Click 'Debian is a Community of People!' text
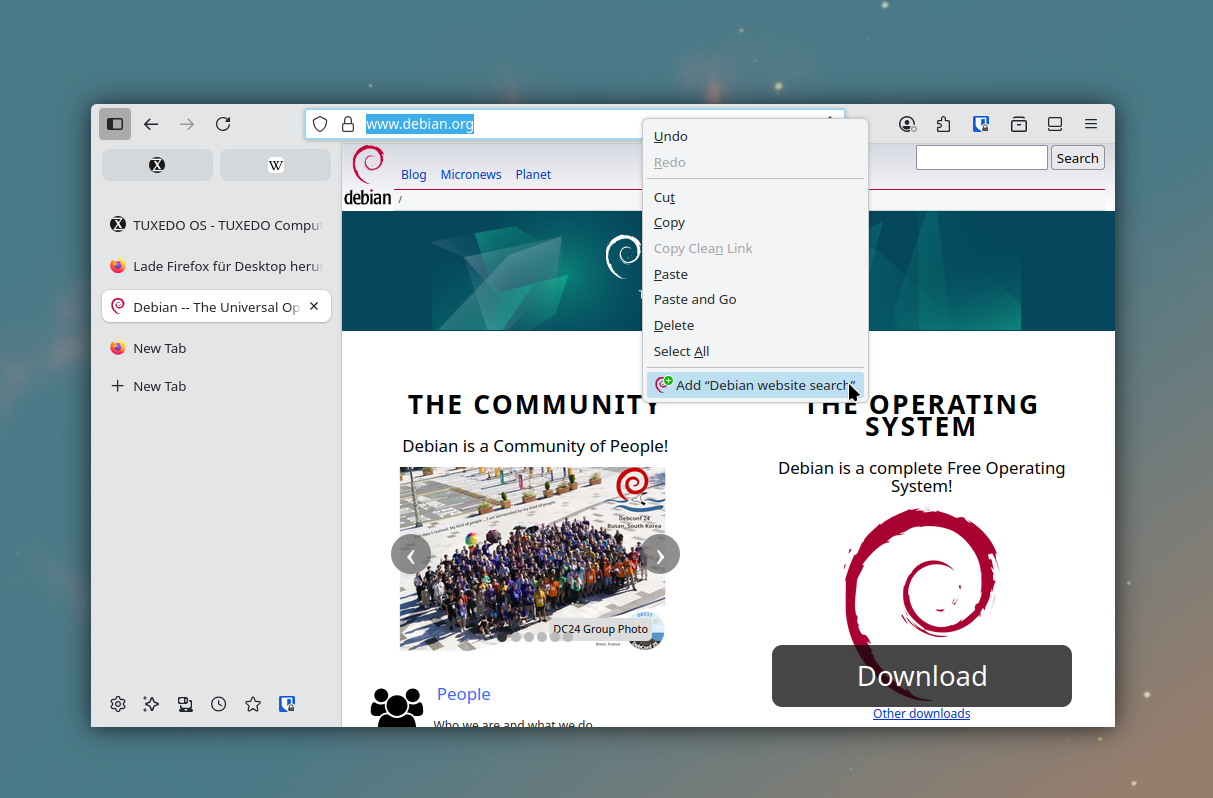1213x798 pixels. [x=535, y=446]
